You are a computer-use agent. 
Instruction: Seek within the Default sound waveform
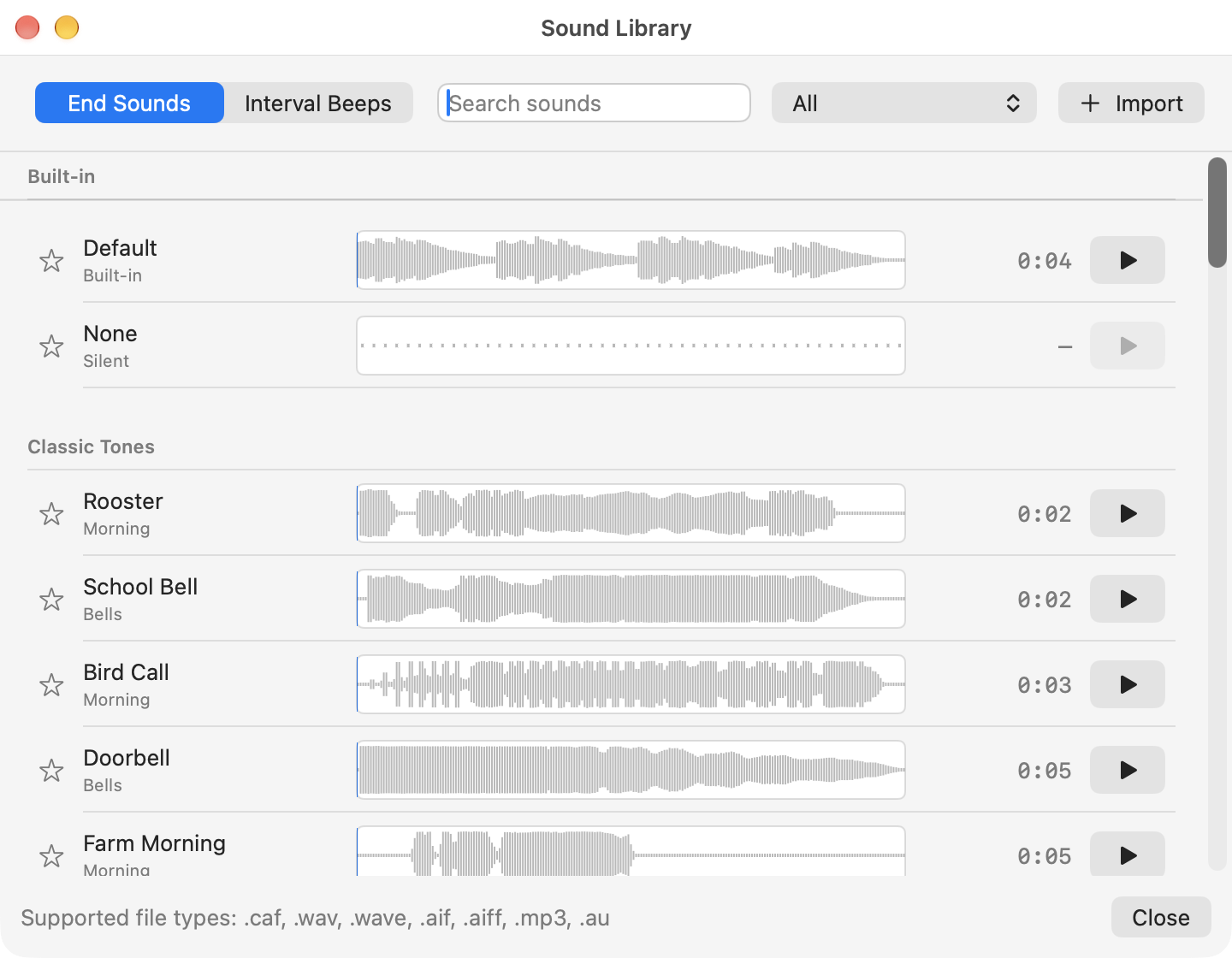(631, 260)
